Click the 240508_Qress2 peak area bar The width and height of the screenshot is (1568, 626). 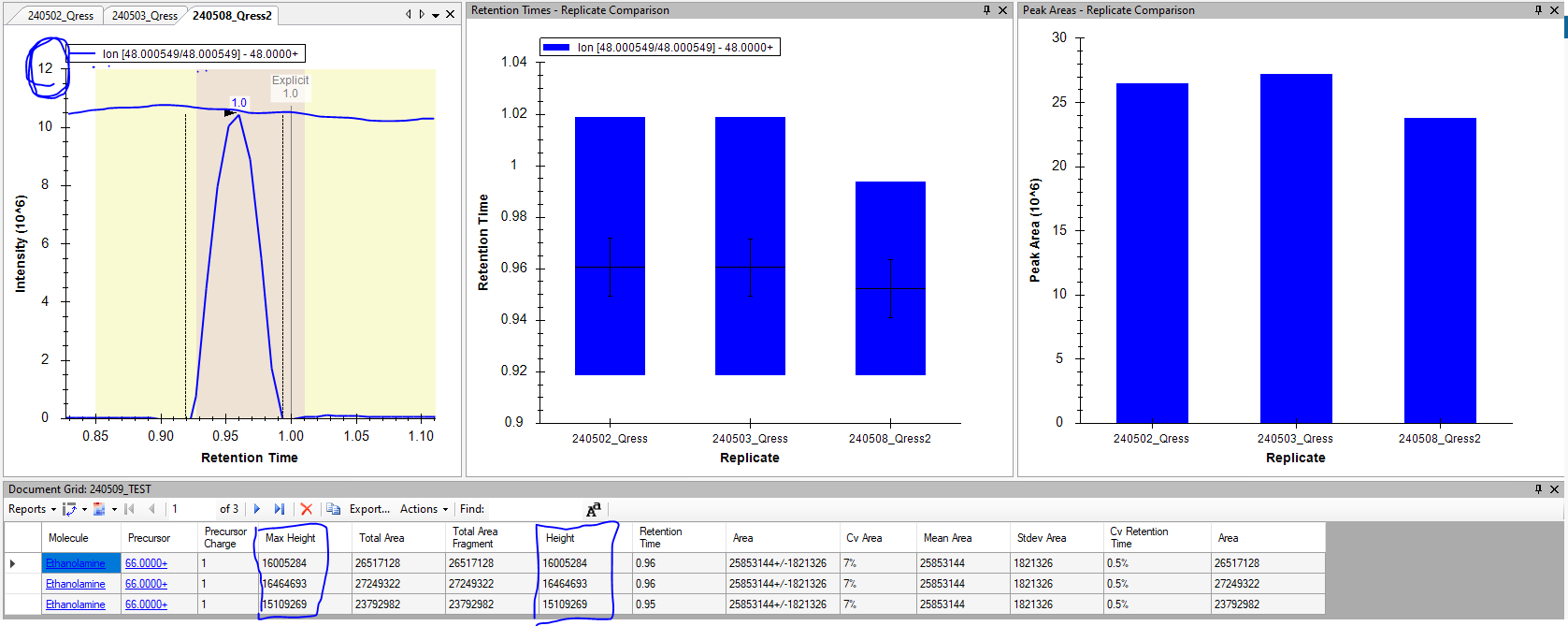(x=1439, y=270)
